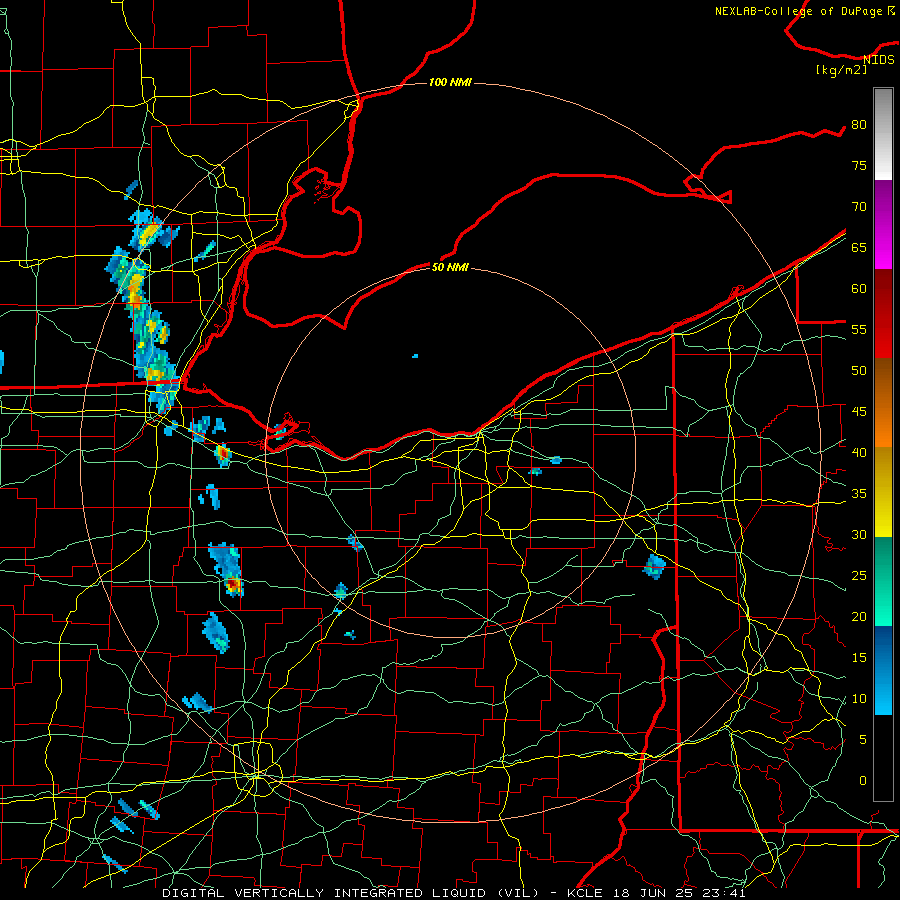The height and width of the screenshot is (900, 900).
Task: Select the 60 value on the legend
Action: tap(859, 289)
